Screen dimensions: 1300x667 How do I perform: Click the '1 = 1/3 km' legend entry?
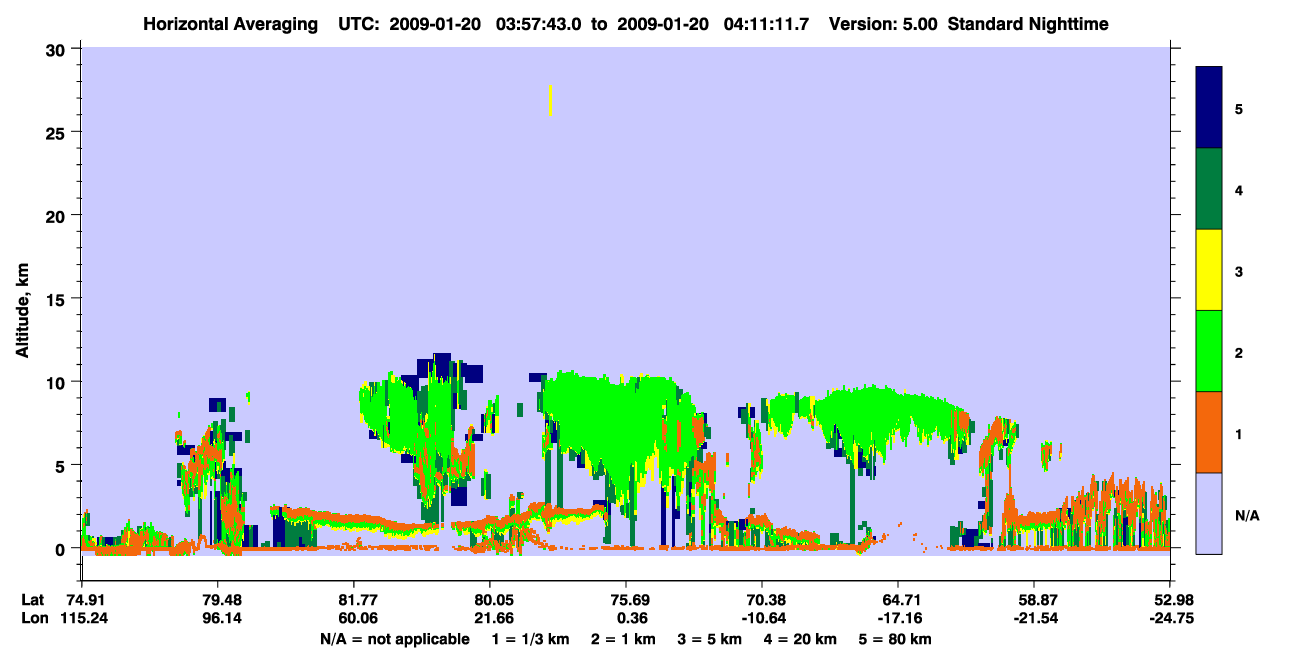tap(531, 639)
